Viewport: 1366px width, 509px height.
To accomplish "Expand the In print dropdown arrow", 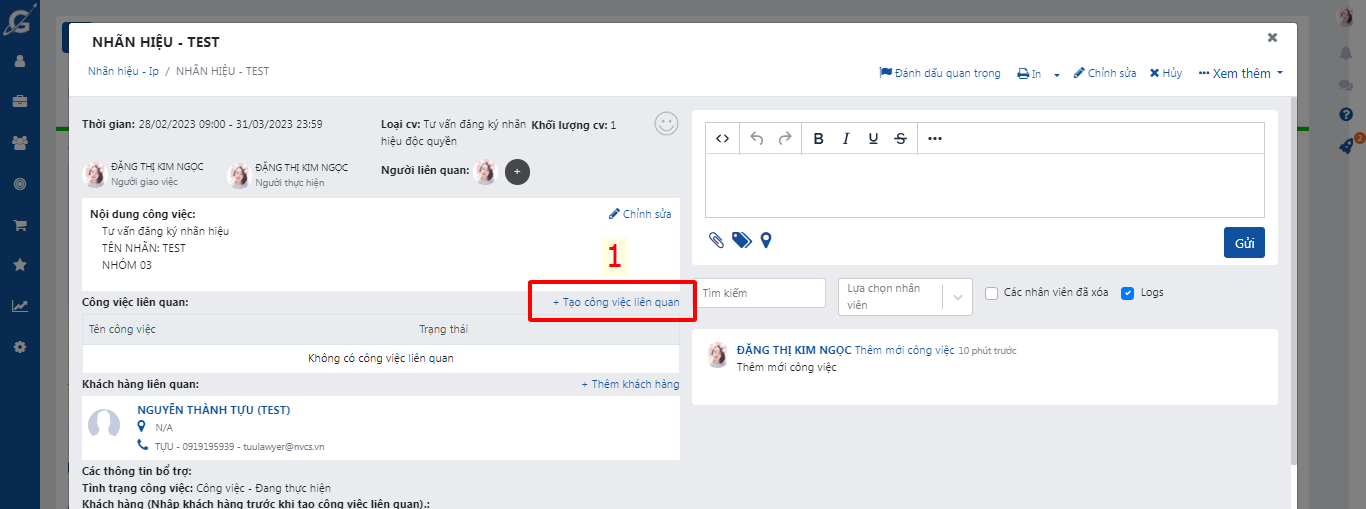I will 1057,74.
